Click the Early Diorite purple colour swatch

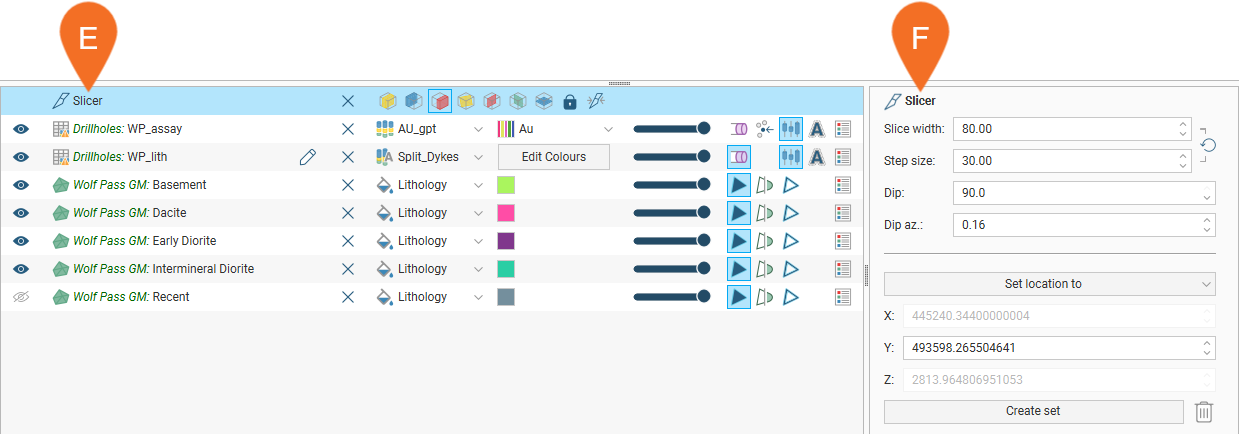coord(506,241)
